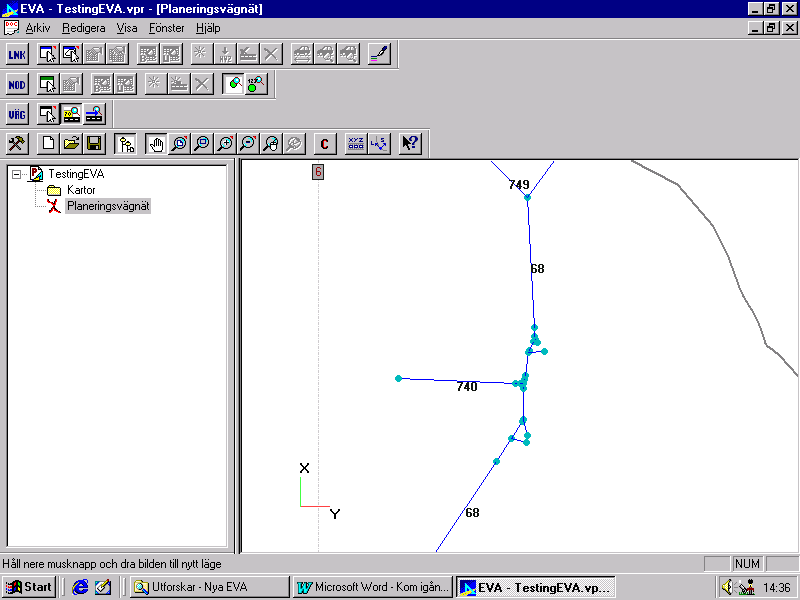This screenshot has width=800, height=600.
Task: Switch to Utforskar - Nya EVA taskbar window
Action: coord(210,587)
